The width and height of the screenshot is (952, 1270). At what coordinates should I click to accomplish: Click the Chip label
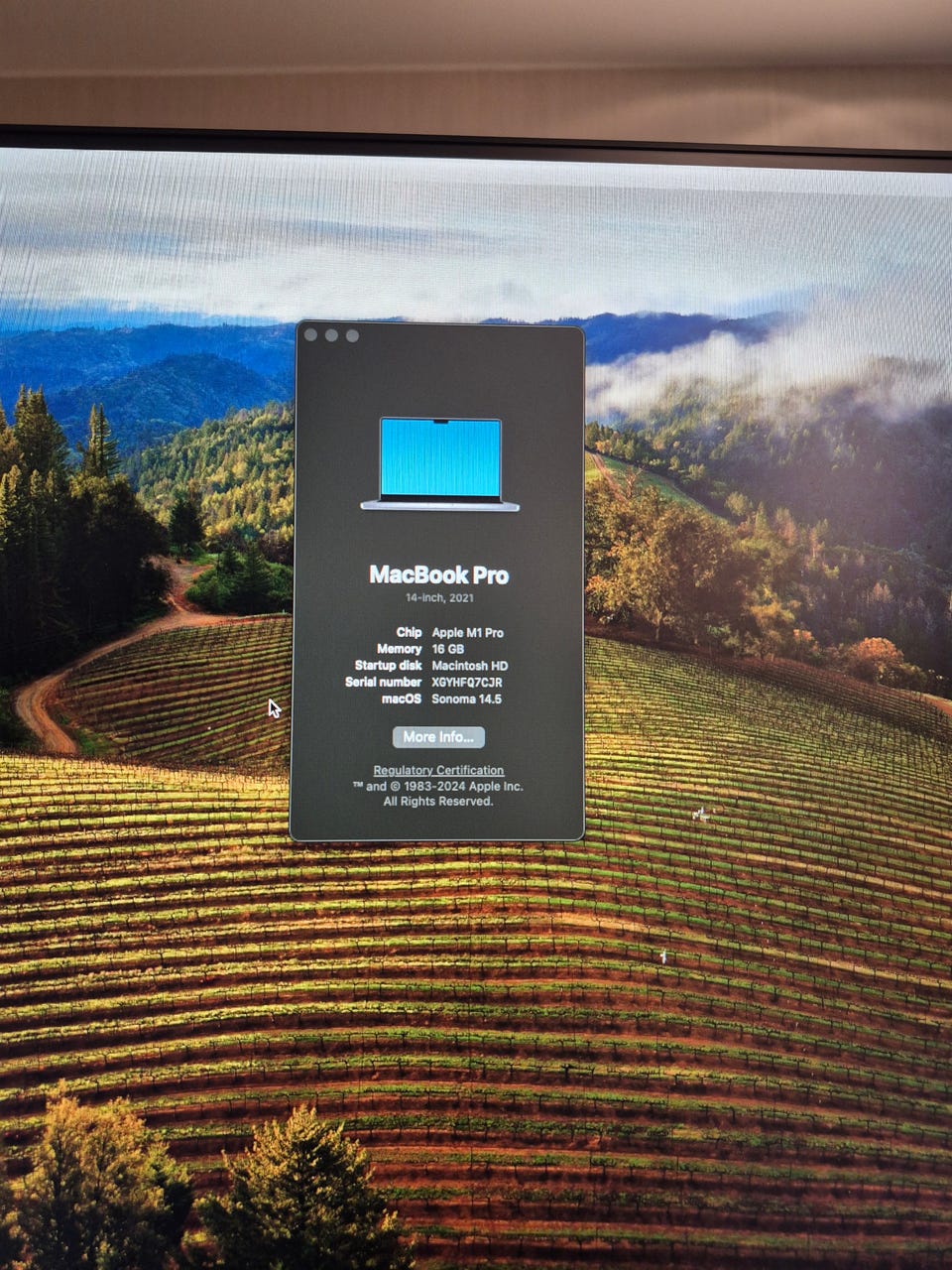point(409,633)
